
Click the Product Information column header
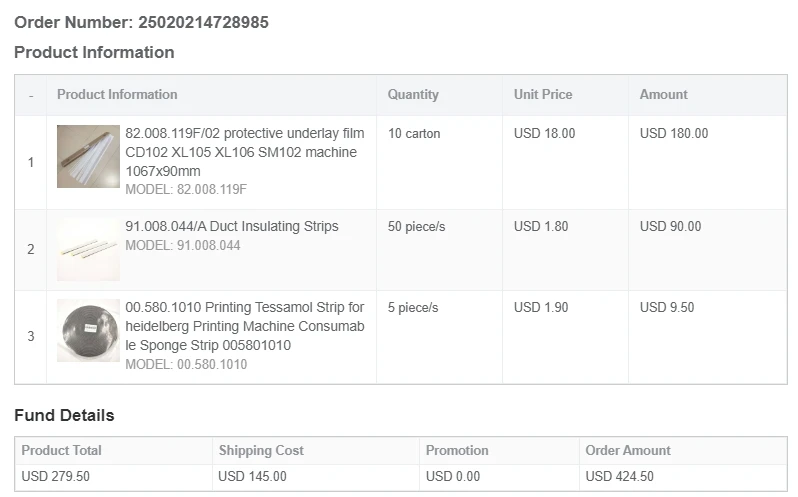point(117,94)
